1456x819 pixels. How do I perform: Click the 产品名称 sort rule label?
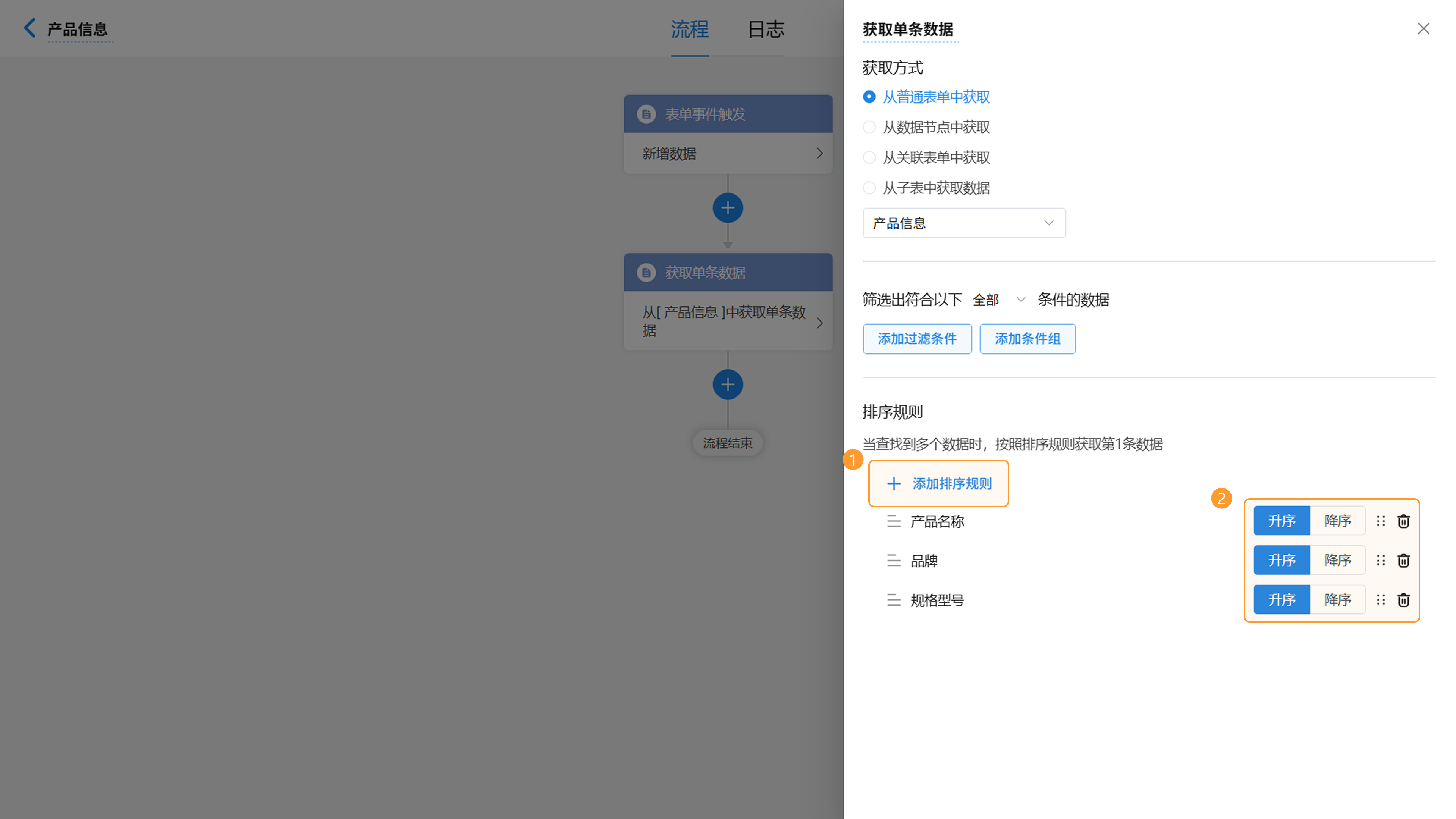click(937, 521)
